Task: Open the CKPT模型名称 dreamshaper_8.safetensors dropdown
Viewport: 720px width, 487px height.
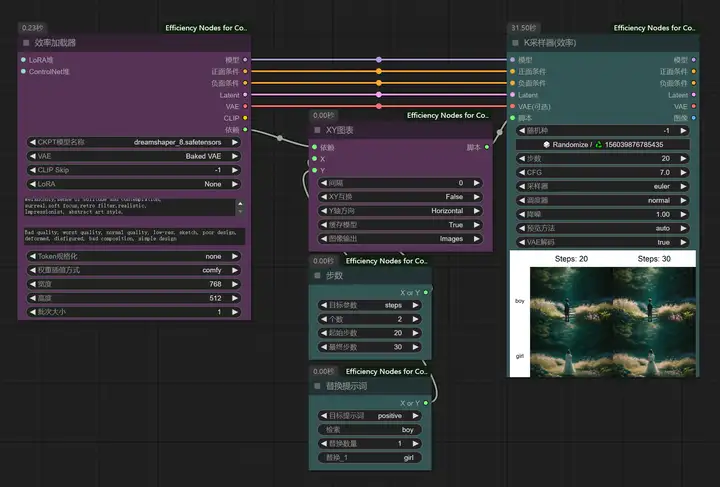Action: click(x=134, y=142)
